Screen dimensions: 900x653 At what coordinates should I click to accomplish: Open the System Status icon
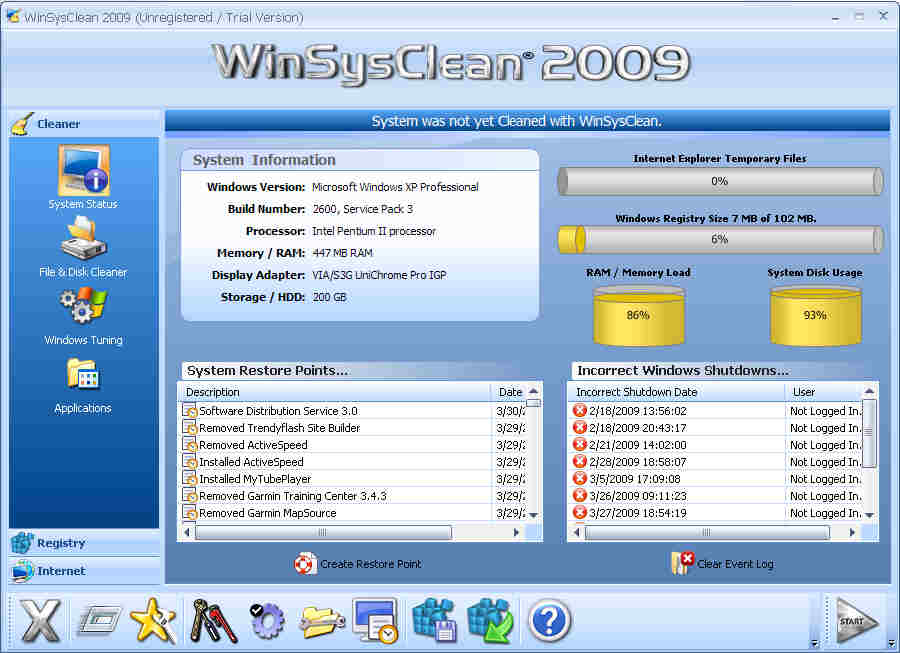click(83, 172)
